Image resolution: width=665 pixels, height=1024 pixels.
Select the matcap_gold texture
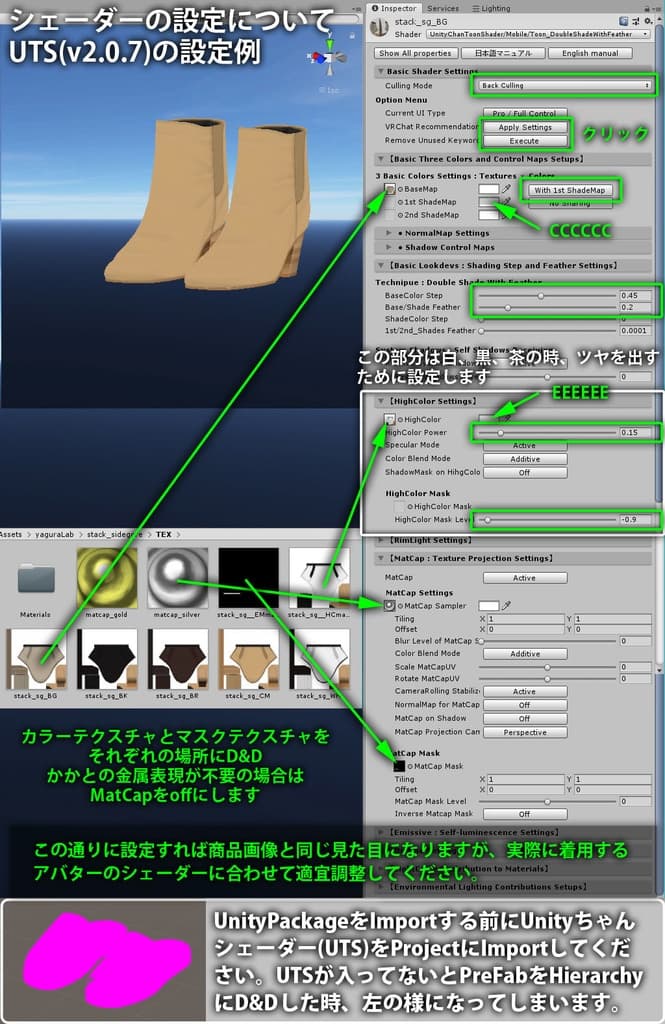point(107,578)
